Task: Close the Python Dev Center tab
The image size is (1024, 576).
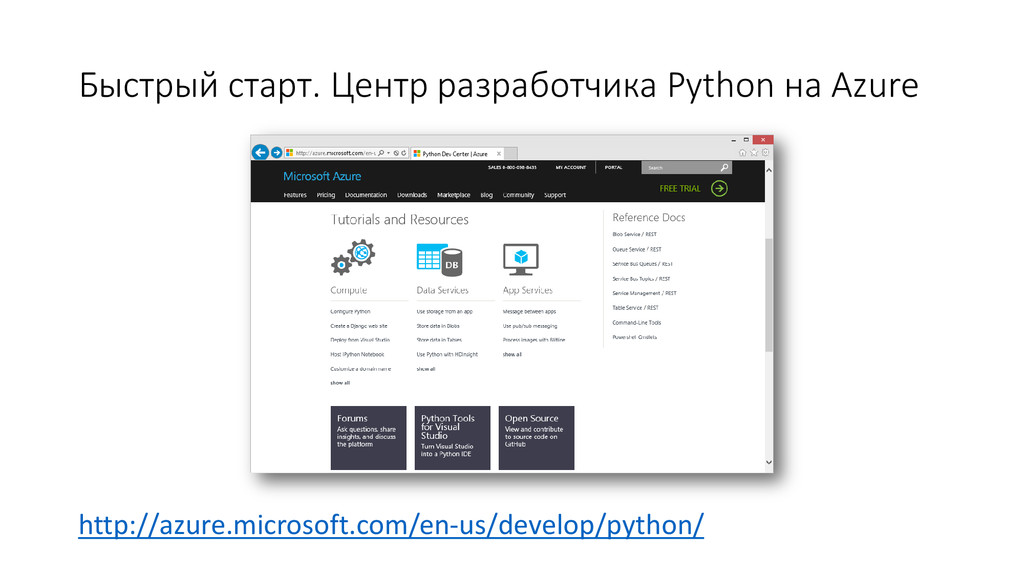Action: point(499,154)
